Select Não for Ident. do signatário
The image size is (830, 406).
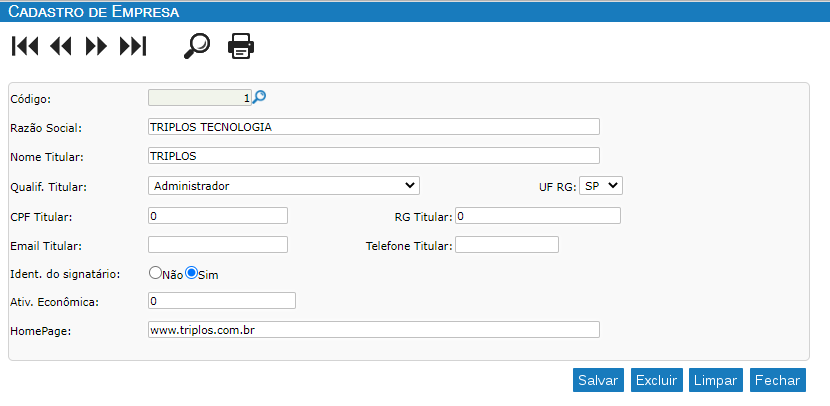(155, 273)
